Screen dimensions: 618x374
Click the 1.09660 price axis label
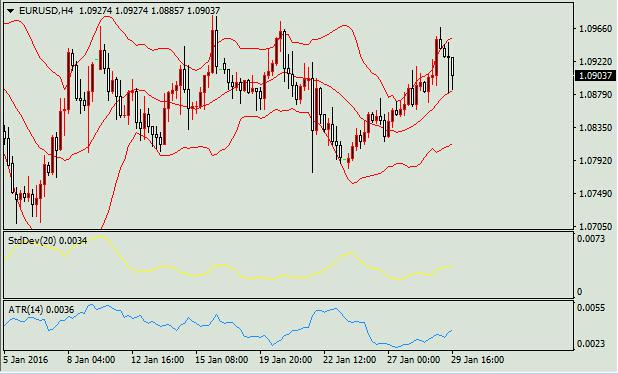click(596, 29)
